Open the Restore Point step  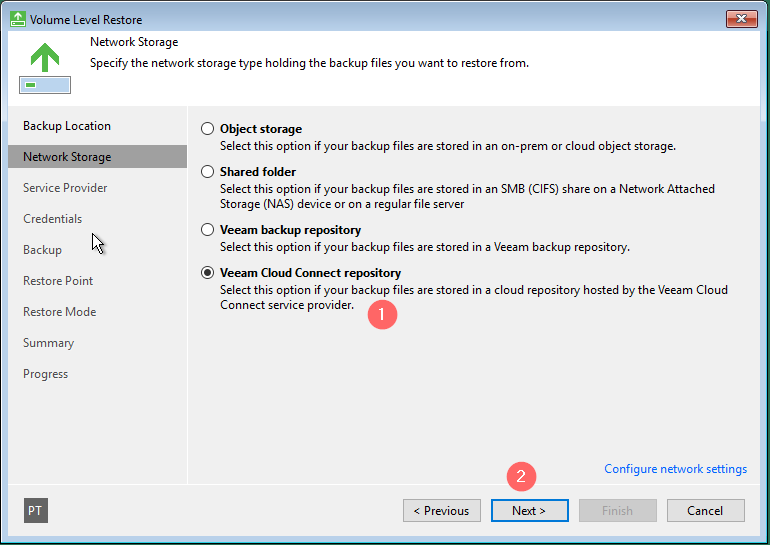pyautogui.click(x=58, y=280)
